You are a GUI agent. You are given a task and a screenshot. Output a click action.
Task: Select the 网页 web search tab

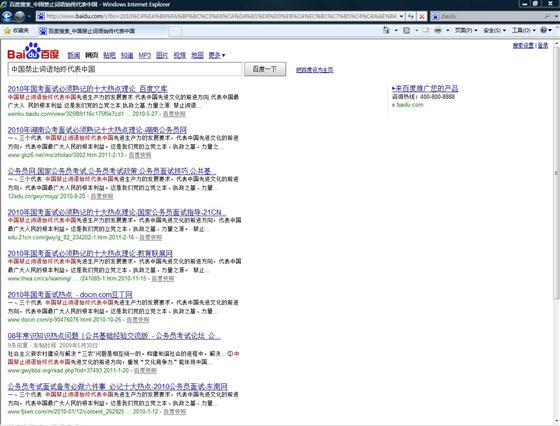(91, 55)
